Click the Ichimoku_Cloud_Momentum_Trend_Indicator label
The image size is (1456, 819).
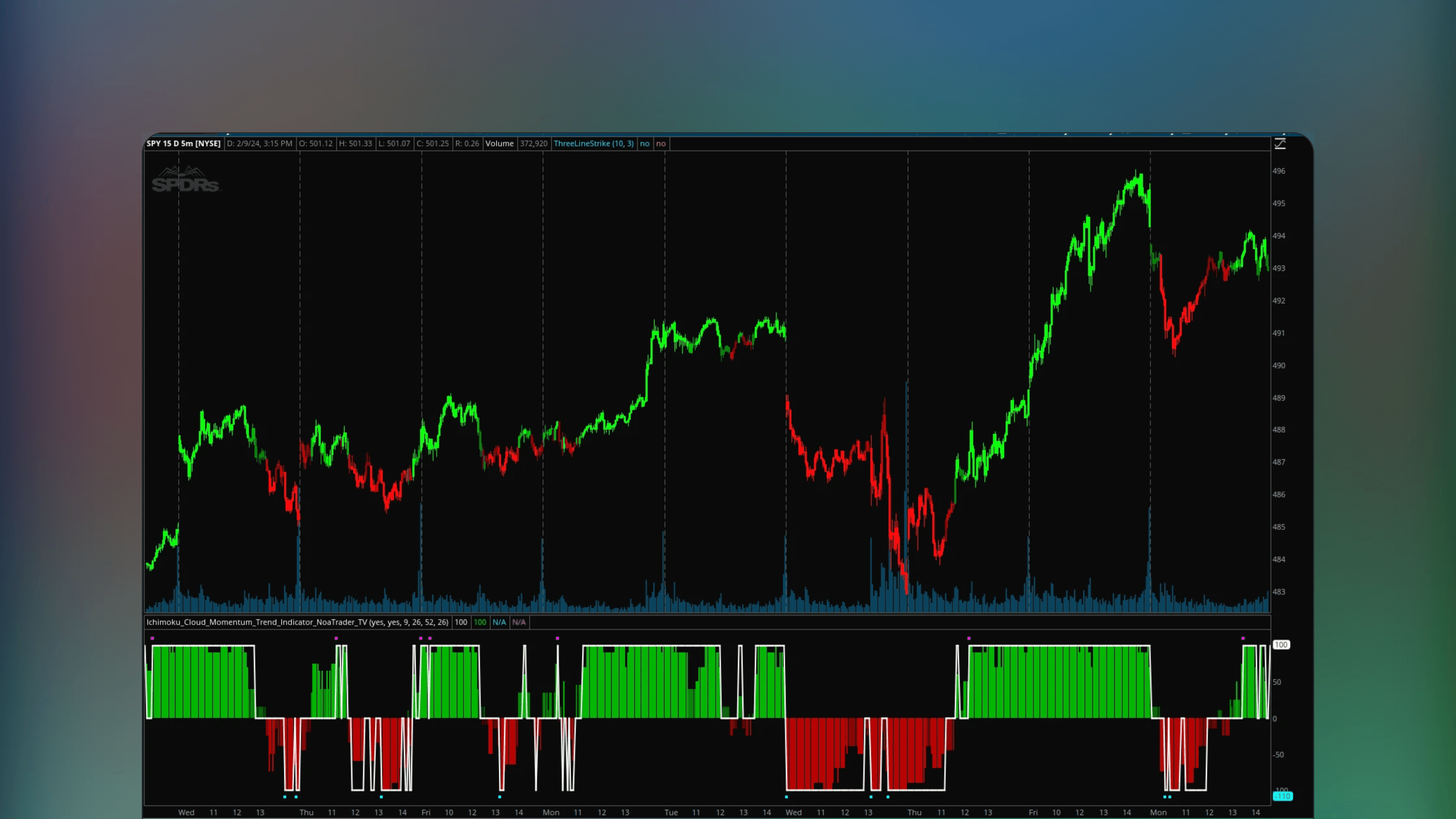257,622
